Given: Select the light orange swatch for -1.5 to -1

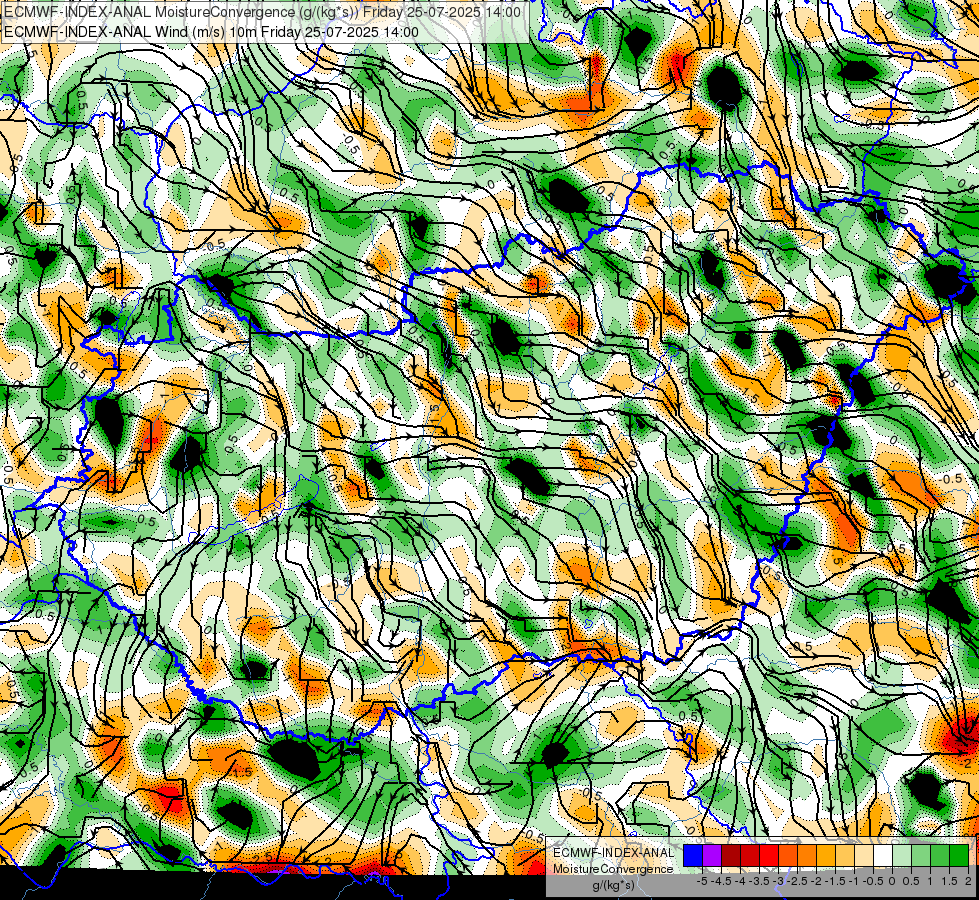Looking at the screenshot, I should click(845, 856).
